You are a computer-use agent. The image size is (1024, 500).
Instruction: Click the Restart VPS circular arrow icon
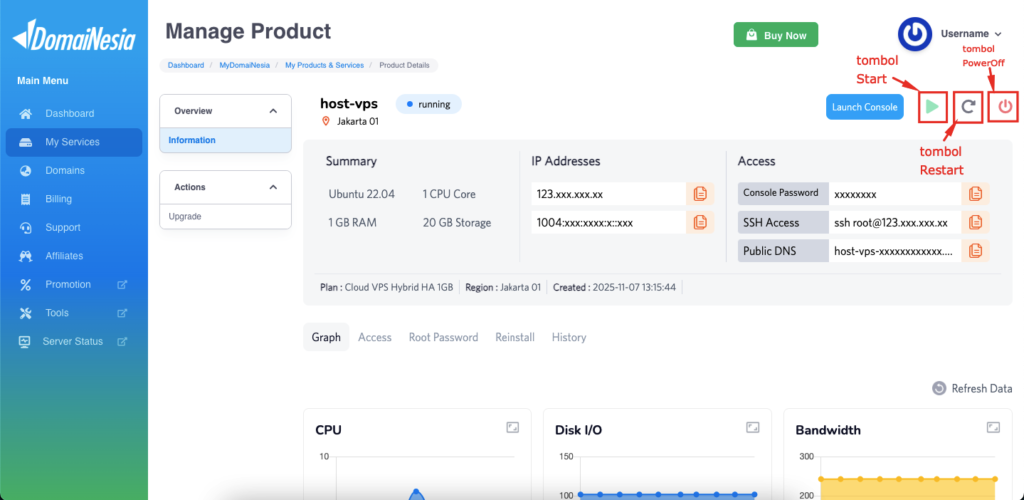point(968,107)
